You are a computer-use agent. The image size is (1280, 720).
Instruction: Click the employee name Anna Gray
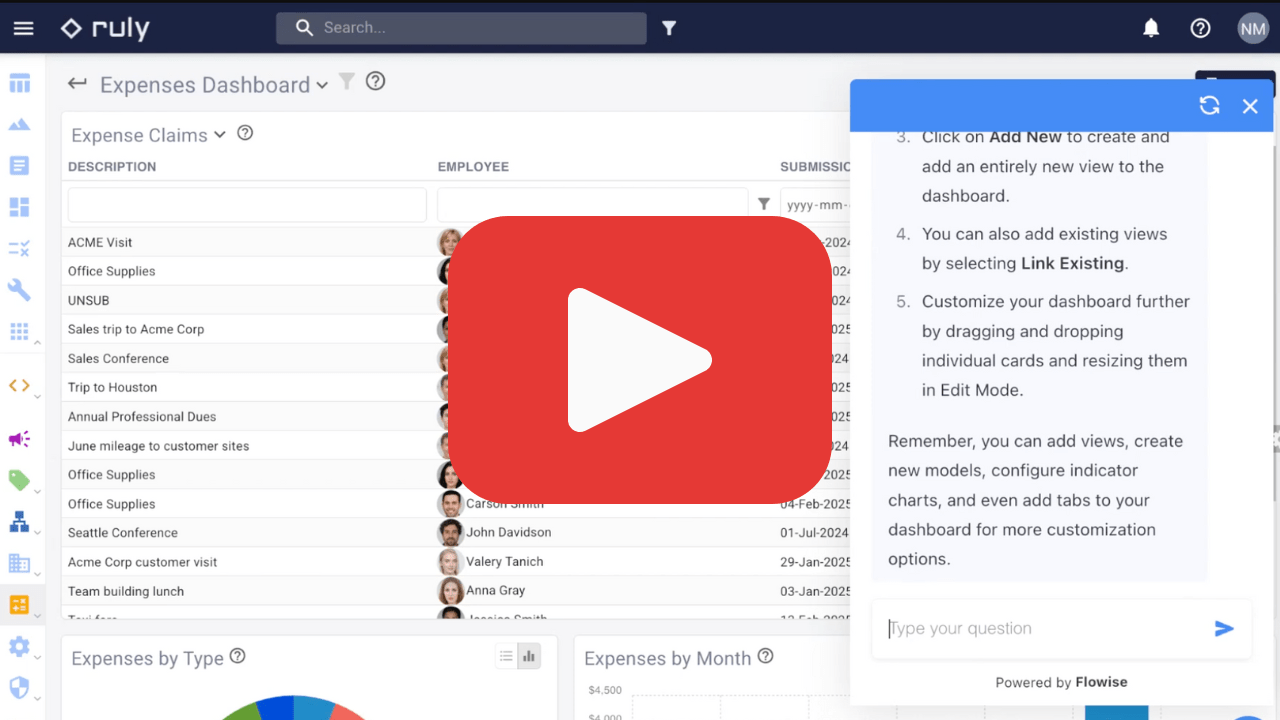496,590
